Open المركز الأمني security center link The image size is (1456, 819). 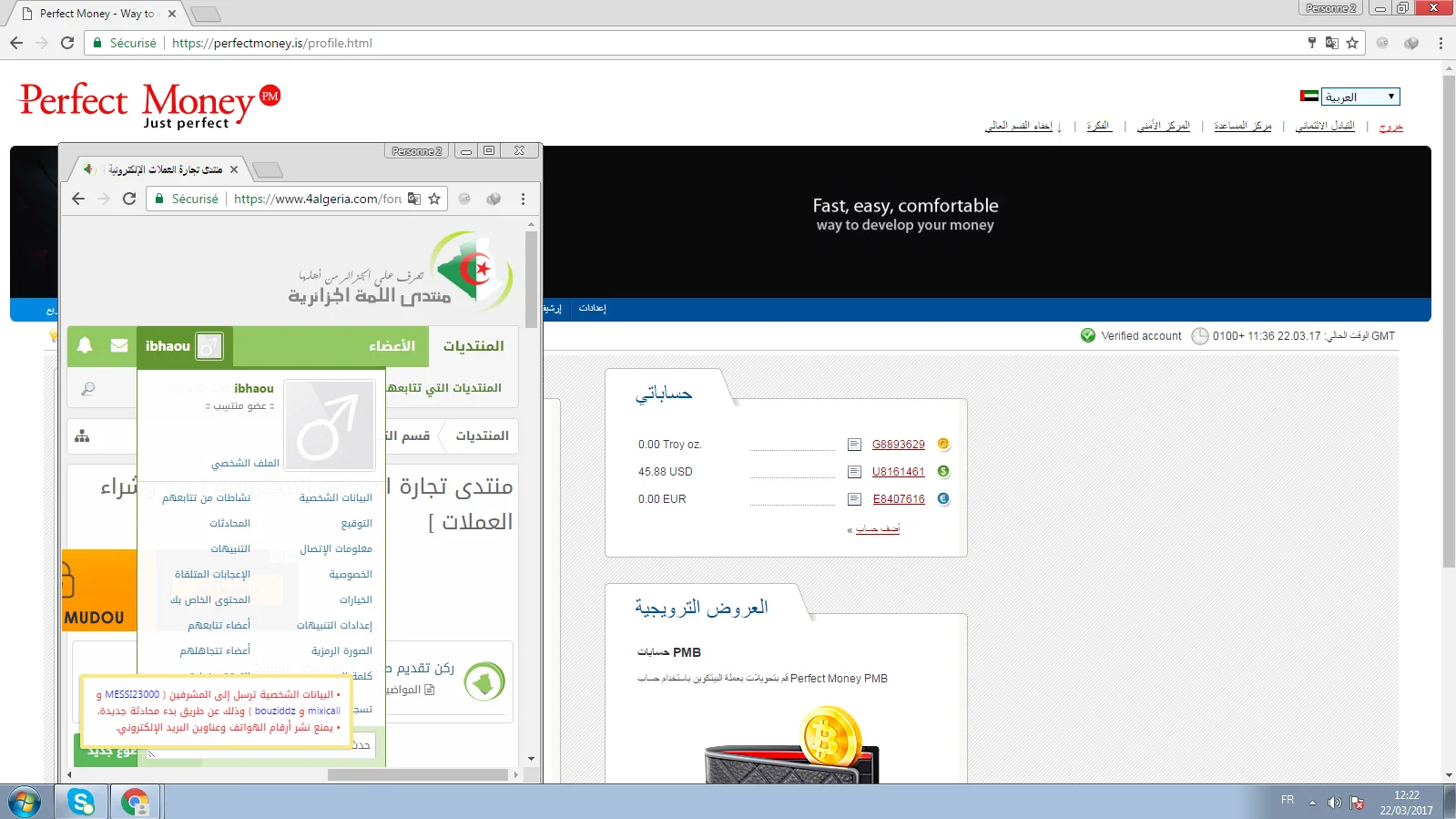pyautogui.click(x=1164, y=126)
